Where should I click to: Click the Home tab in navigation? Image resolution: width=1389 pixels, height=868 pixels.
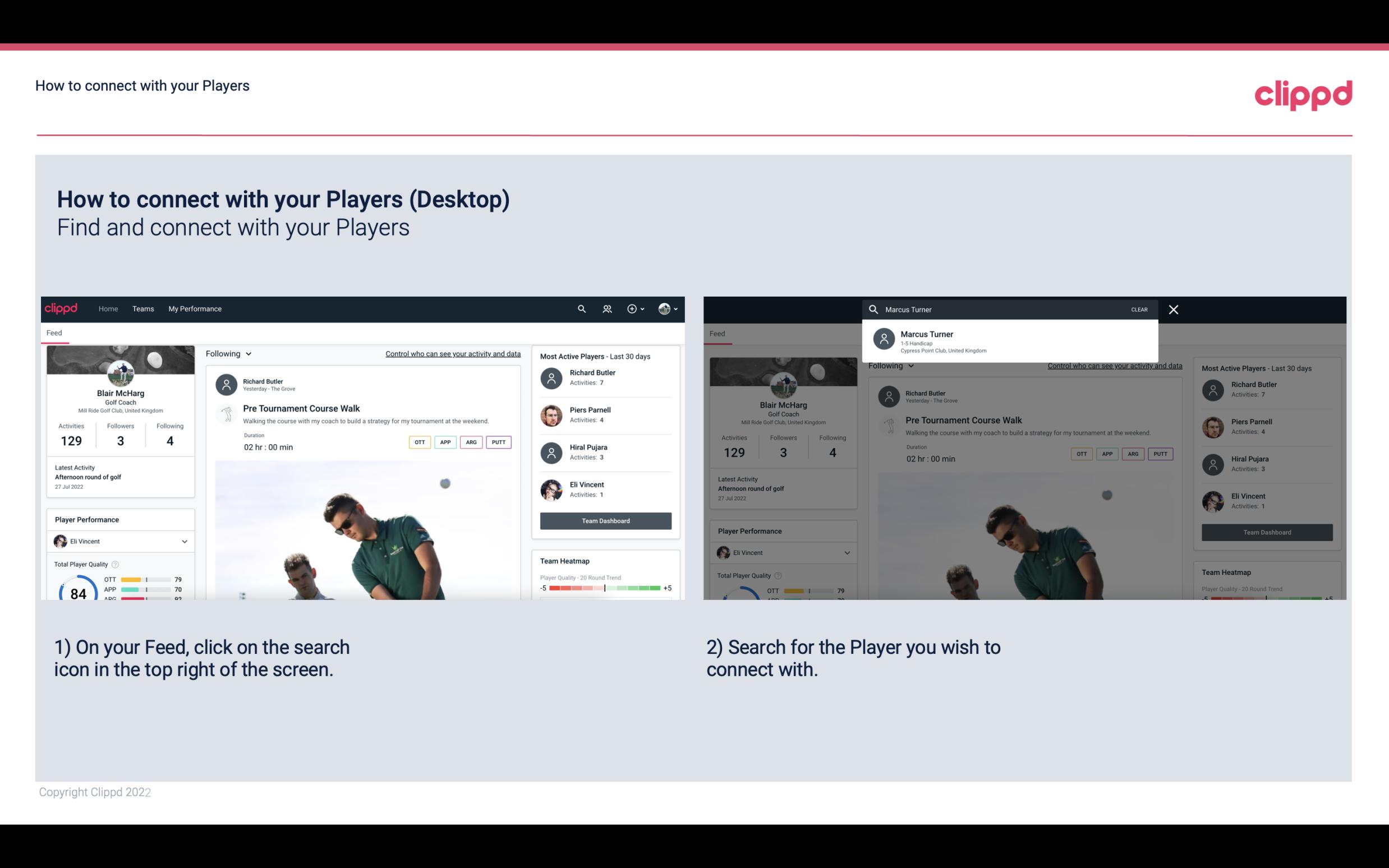tap(107, 308)
